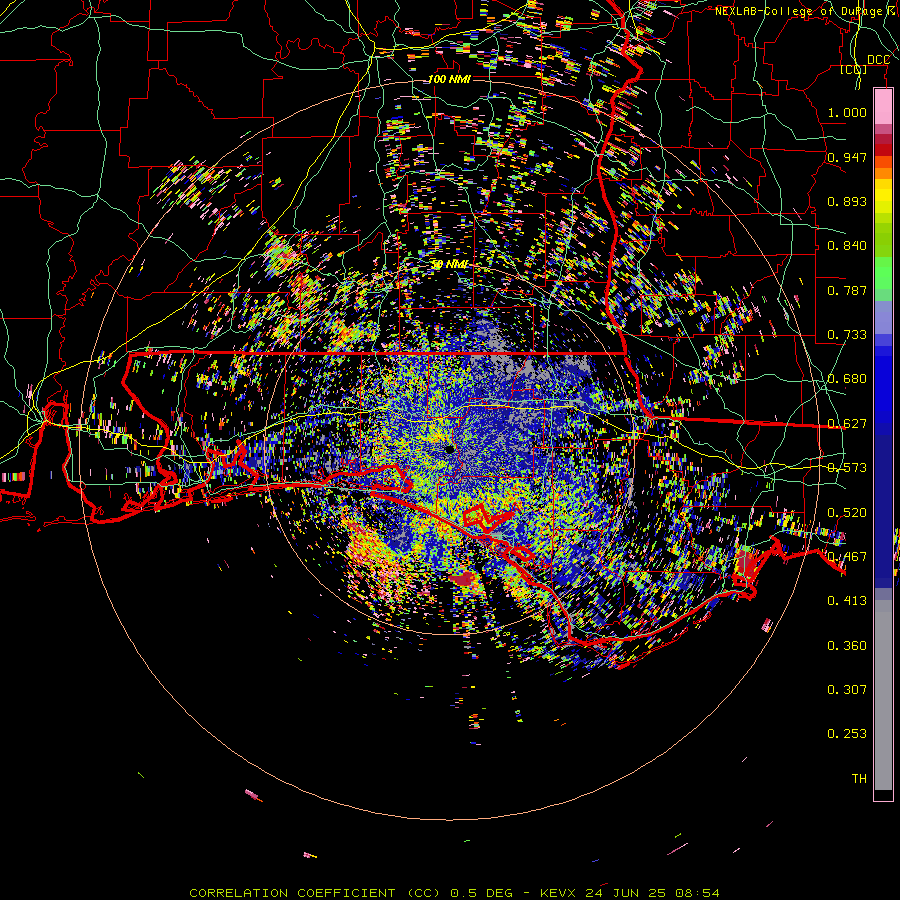The height and width of the screenshot is (900, 900).
Task: Click the 0.520 scale value
Action: point(847,513)
